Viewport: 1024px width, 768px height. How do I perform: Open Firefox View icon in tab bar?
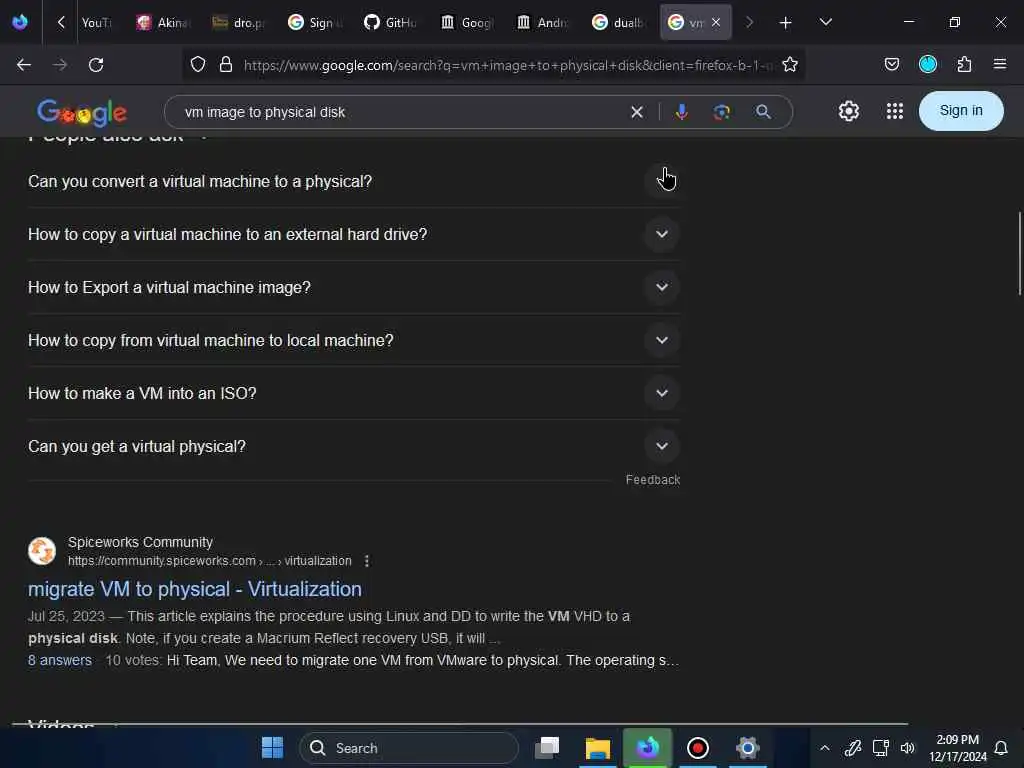tap(20, 22)
